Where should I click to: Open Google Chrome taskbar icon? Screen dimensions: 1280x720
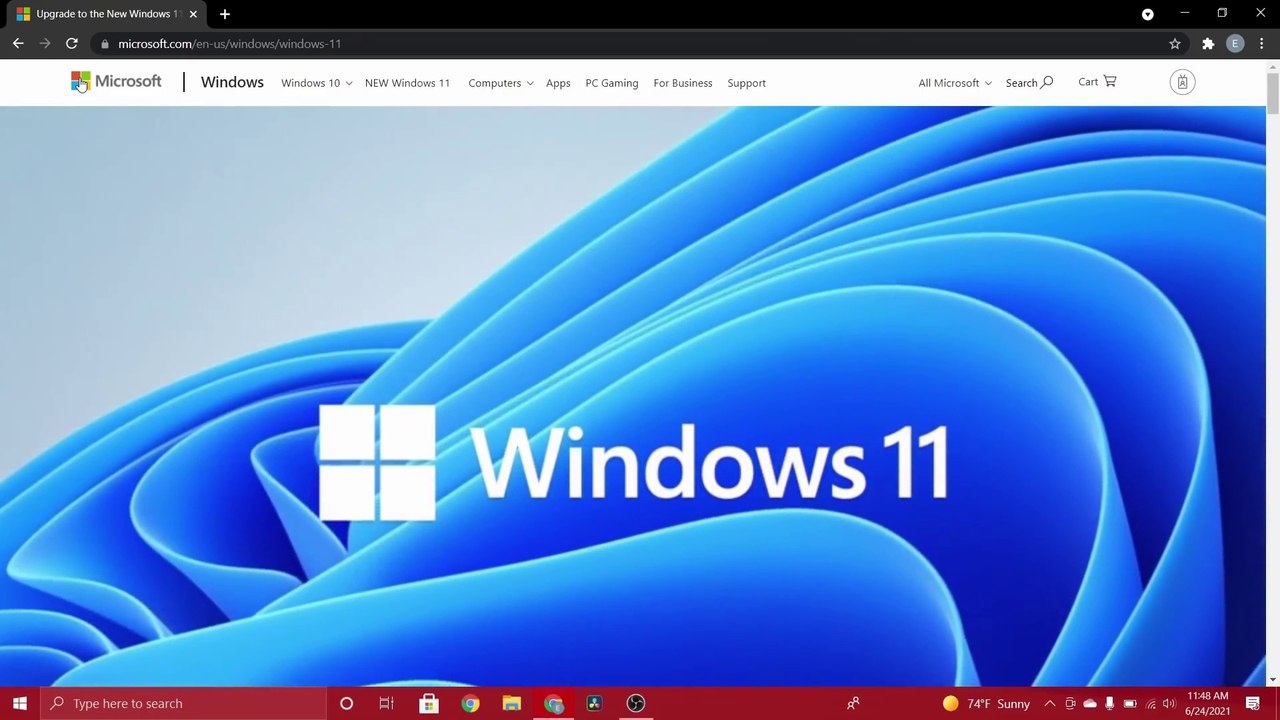(x=470, y=703)
